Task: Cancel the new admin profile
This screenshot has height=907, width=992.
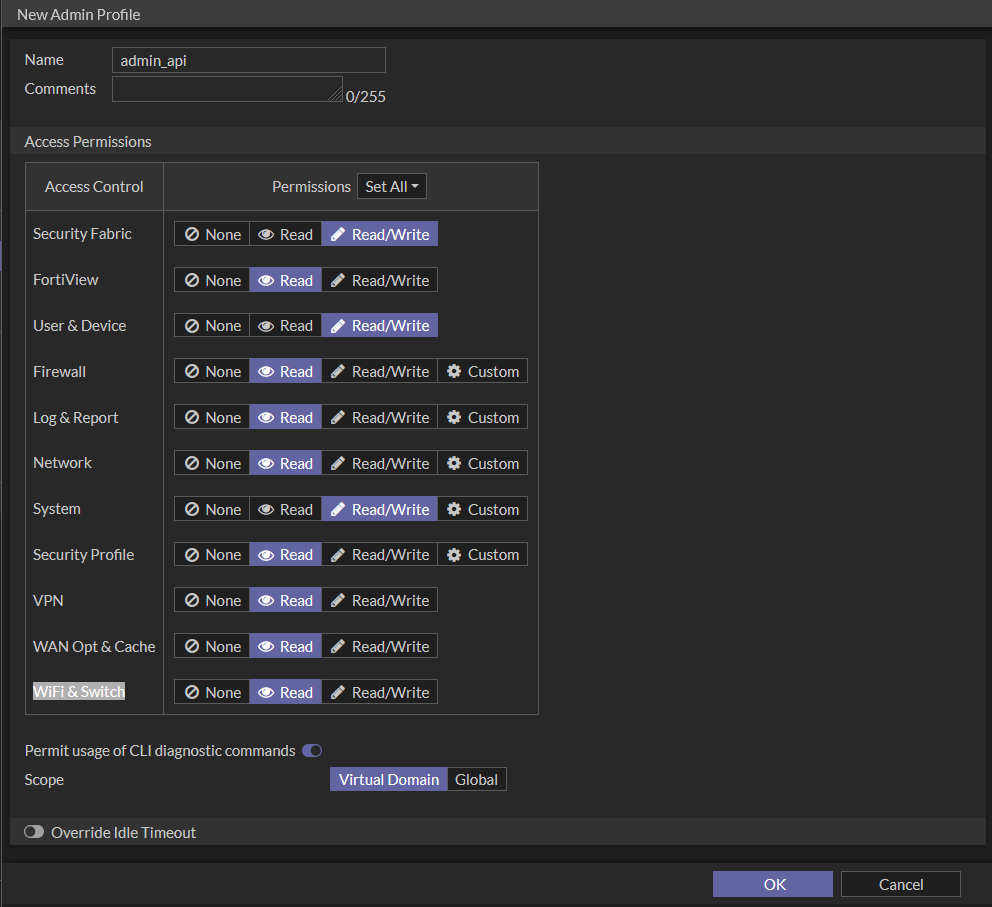Action: 899,884
